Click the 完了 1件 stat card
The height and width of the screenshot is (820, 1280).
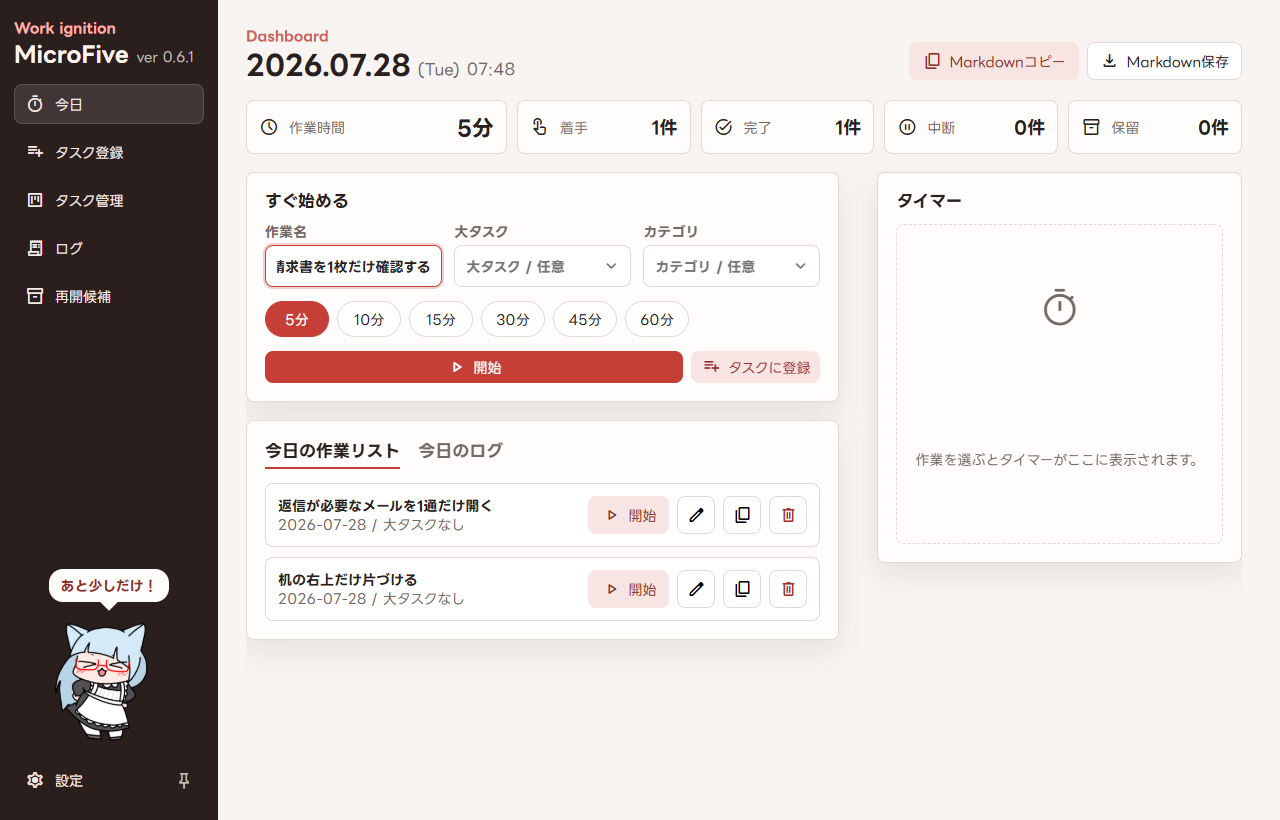(787, 127)
